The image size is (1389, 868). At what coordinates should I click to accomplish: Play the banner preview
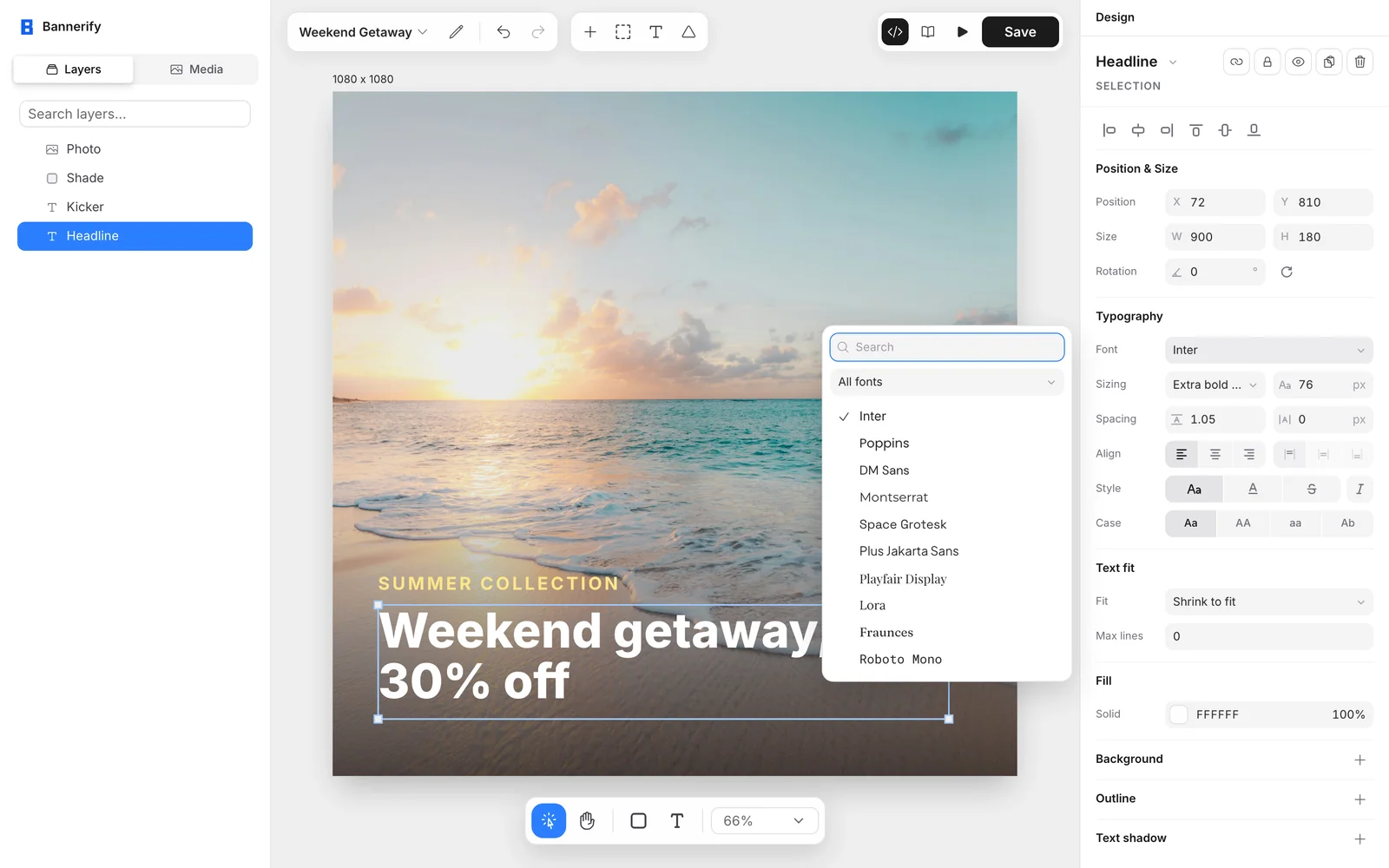point(962,32)
